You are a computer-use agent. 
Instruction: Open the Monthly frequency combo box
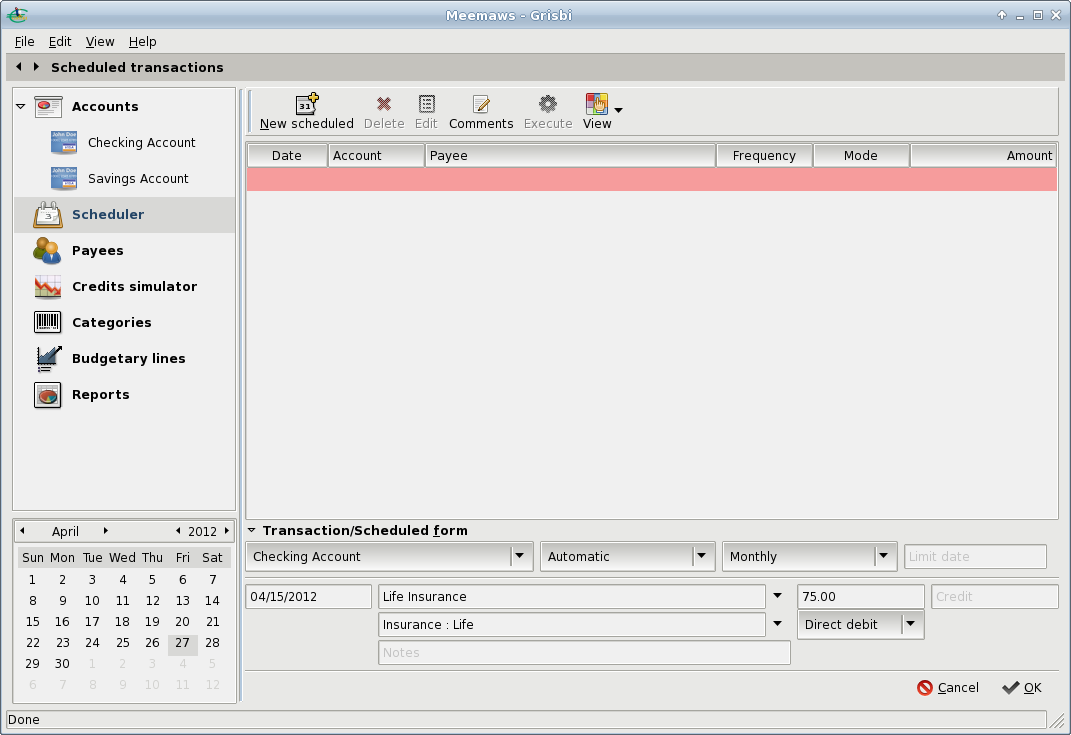(x=809, y=557)
